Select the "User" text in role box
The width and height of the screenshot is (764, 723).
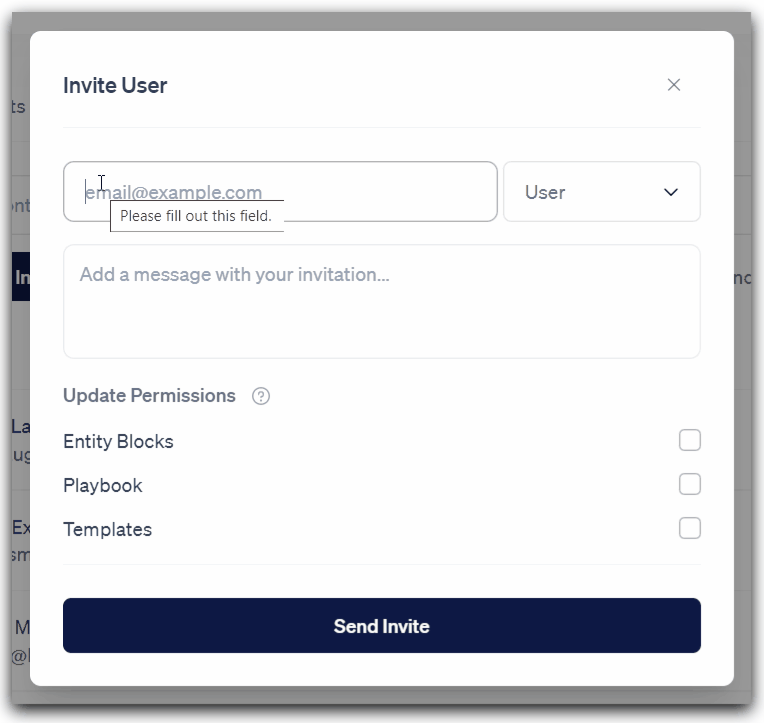tap(545, 192)
